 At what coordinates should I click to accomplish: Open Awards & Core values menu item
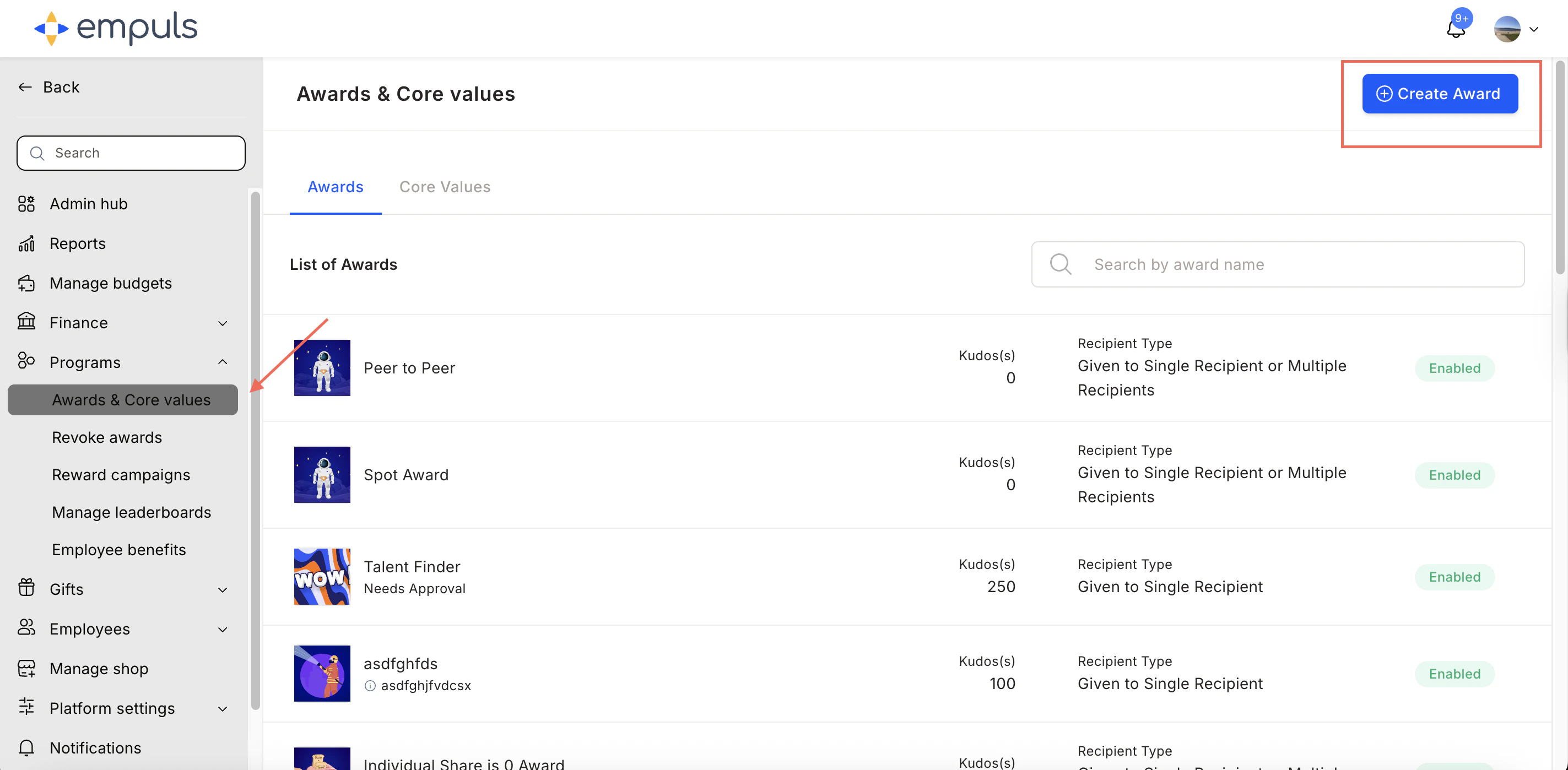(123, 400)
